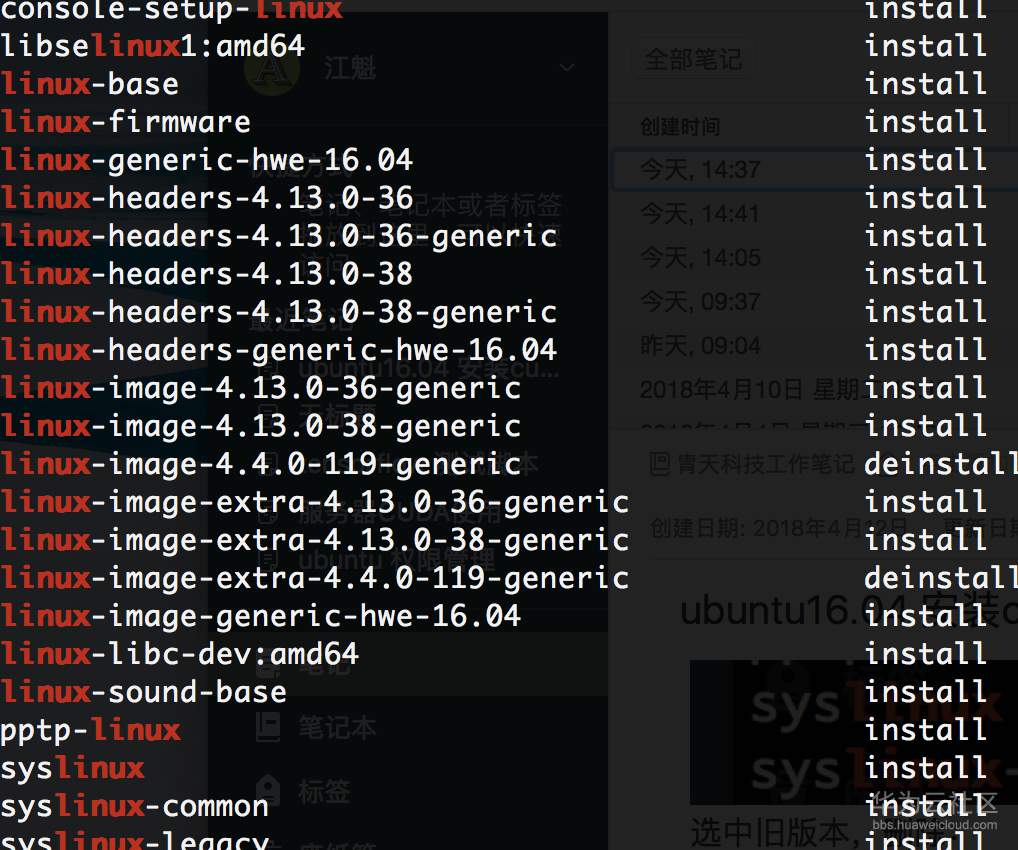
Task: Click deinstall status of linux-image-extra-4.4.0-119-generic
Action: 940,578
